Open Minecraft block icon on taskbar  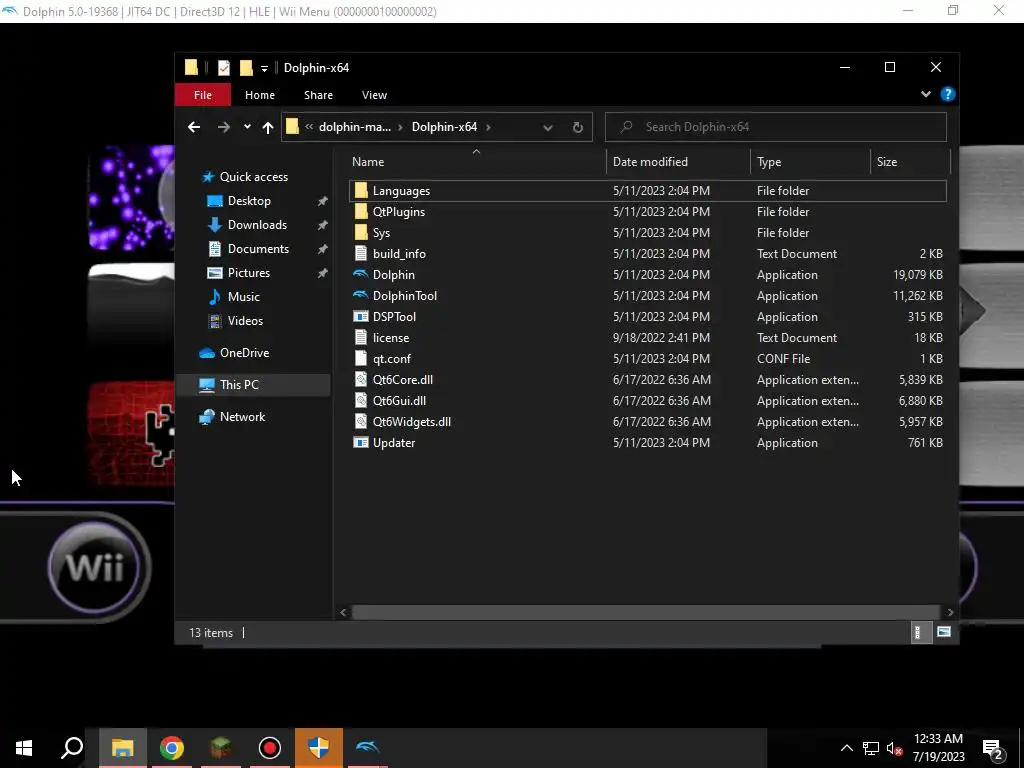(x=221, y=748)
